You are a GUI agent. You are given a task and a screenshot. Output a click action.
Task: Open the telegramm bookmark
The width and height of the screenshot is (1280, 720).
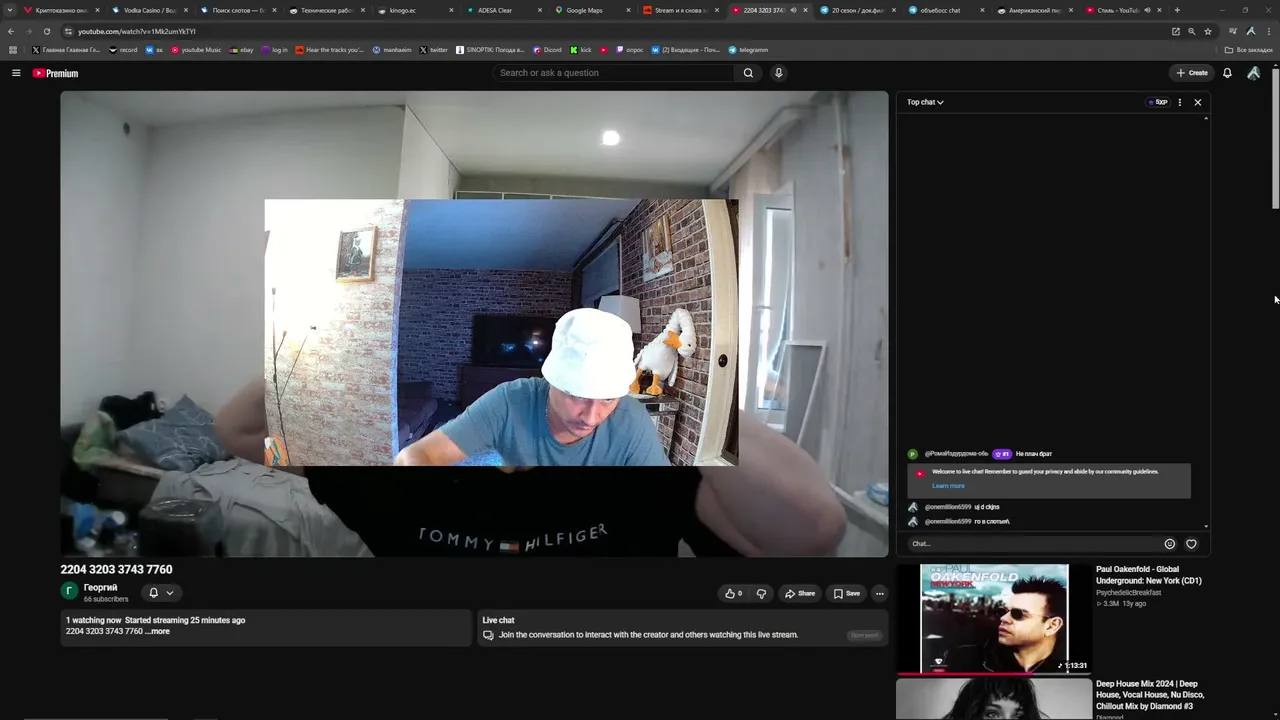click(748, 50)
